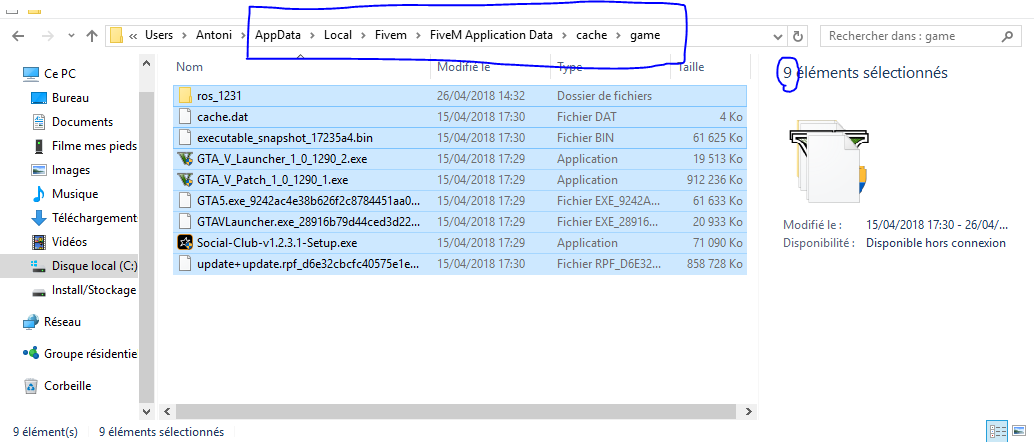Click the navigation pane scroll up arrow
Screen dimensions: 1034x442
tap(146, 64)
